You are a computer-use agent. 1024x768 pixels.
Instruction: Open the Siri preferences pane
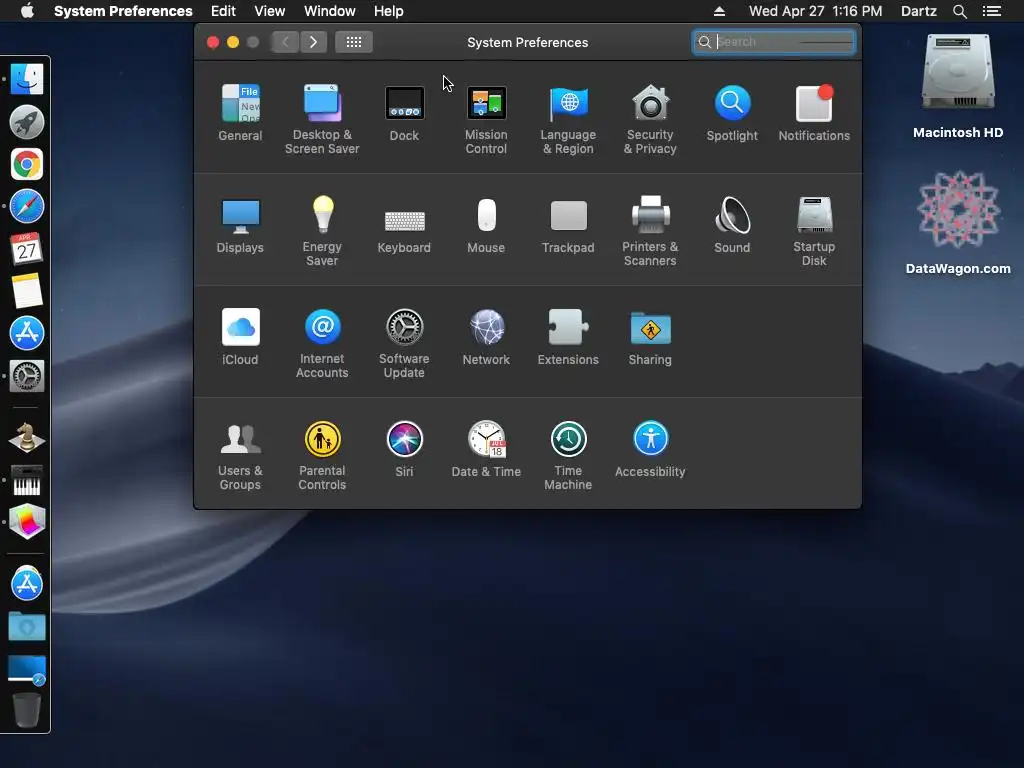pos(404,449)
